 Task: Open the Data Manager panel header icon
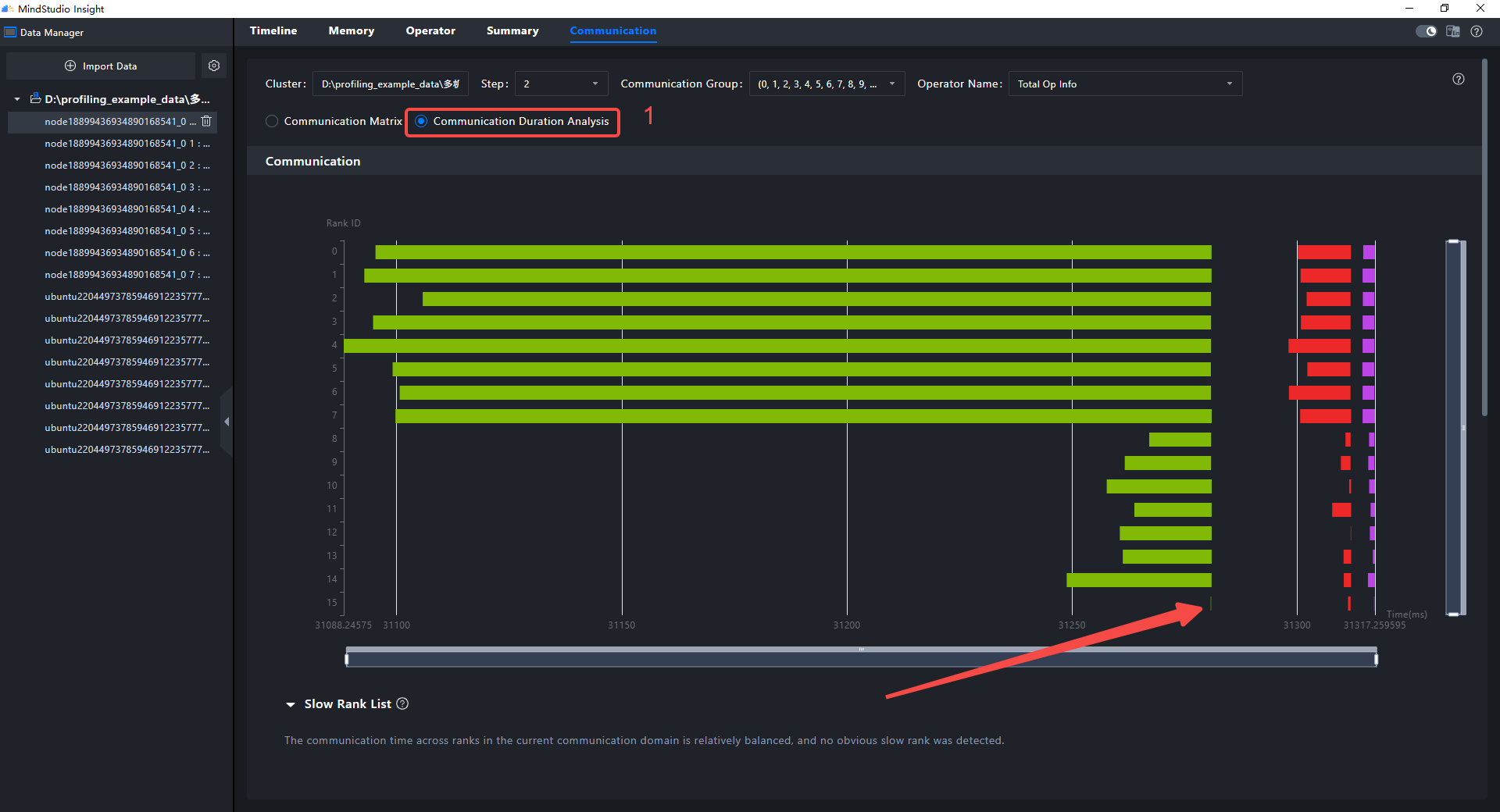pyautogui.click(x=10, y=32)
